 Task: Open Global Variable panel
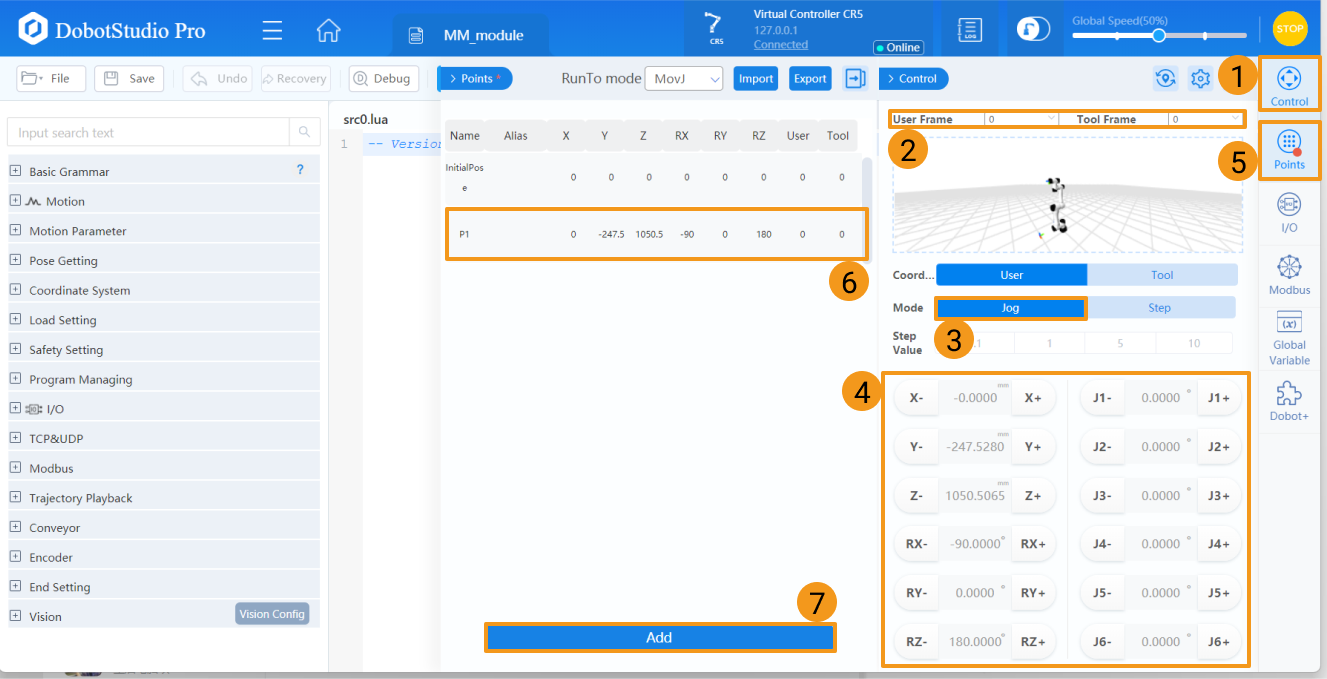(x=1289, y=336)
